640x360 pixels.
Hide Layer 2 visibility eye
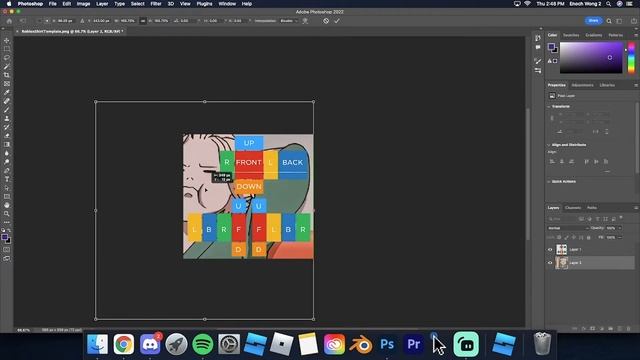pos(550,263)
